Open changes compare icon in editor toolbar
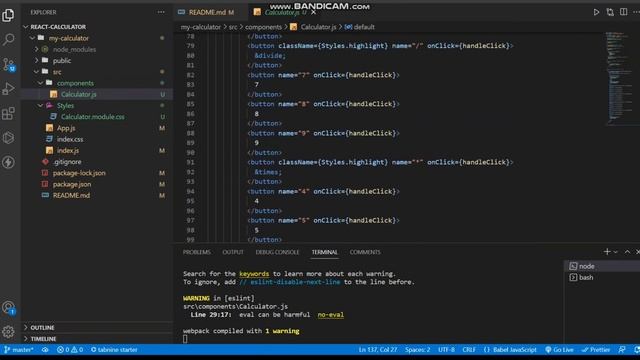The width and height of the screenshot is (640, 360). pos(610,12)
